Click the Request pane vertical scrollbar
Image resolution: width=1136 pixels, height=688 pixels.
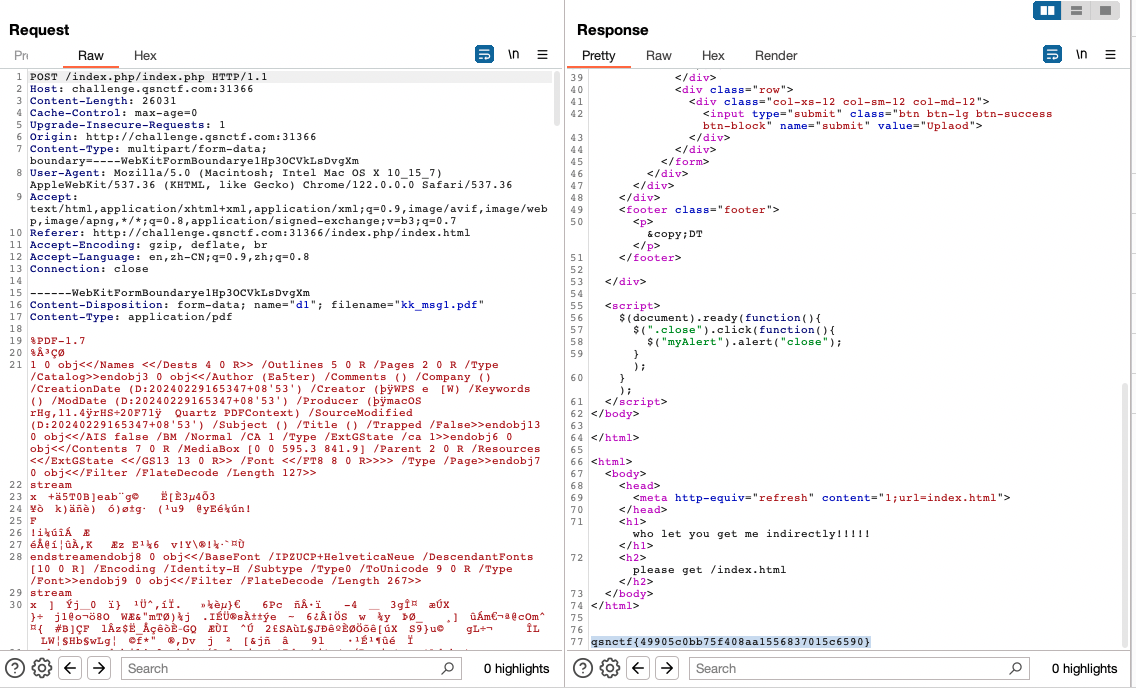coord(556,100)
